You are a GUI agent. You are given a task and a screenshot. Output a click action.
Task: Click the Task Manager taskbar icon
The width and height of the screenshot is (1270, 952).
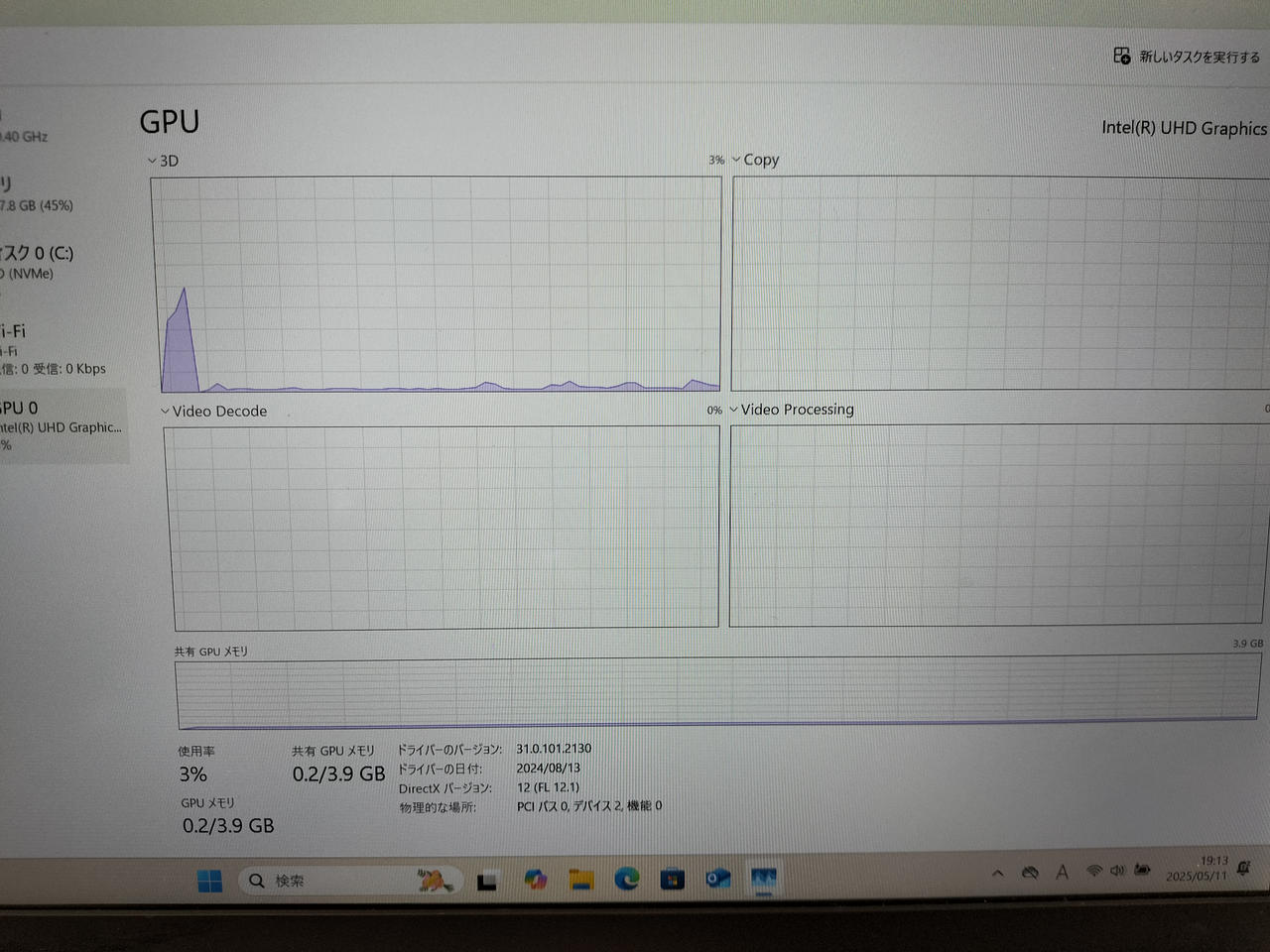[x=763, y=878]
